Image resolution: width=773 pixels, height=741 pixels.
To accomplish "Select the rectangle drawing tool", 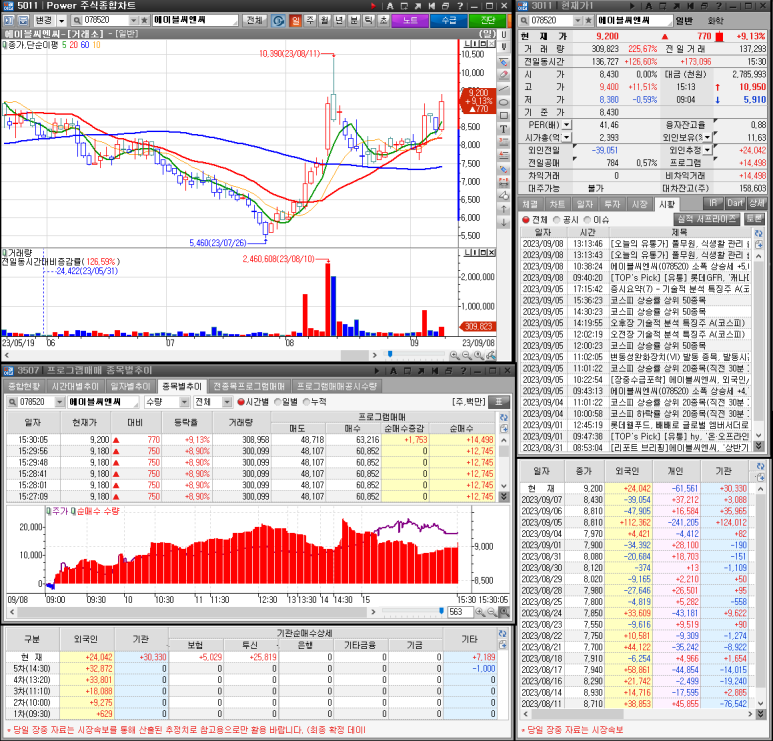I will coord(503,115).
